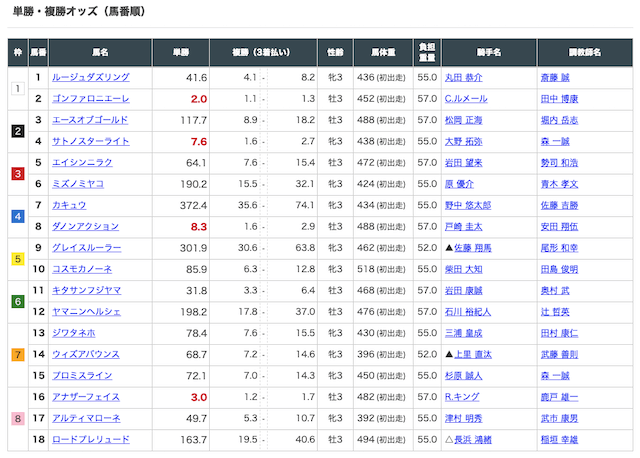Click the black frame number 2 badge

point(17,131)
